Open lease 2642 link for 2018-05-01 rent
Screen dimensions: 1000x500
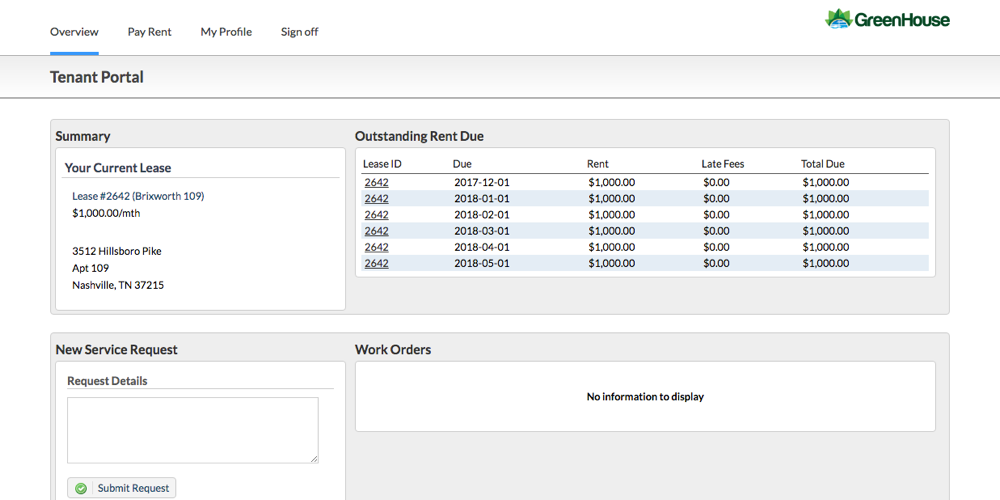pyautogui.click(x=376, y=263)
